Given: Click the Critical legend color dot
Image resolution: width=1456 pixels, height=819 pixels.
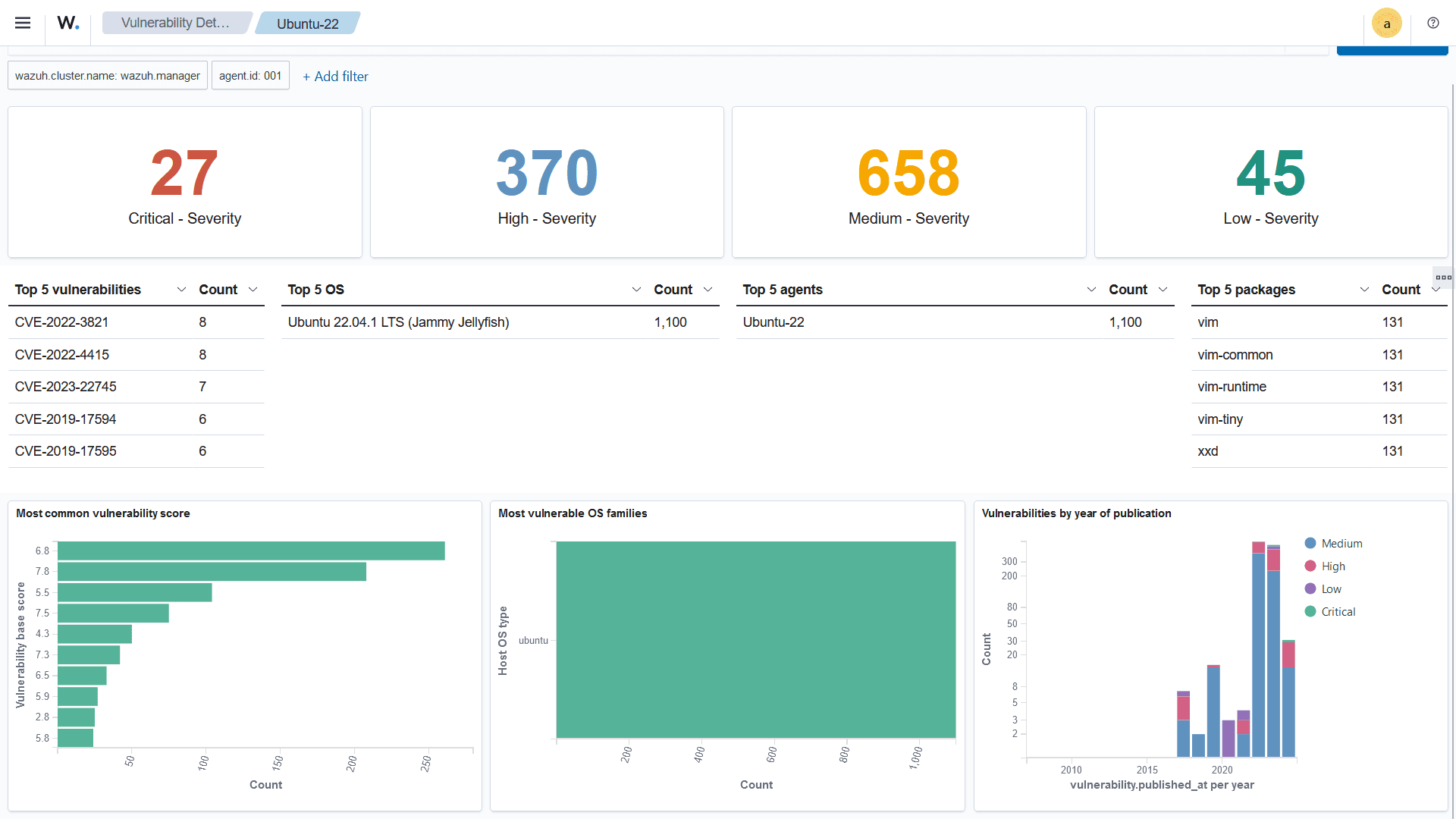Looking at the screenshot, I should tap(1310, 612).
